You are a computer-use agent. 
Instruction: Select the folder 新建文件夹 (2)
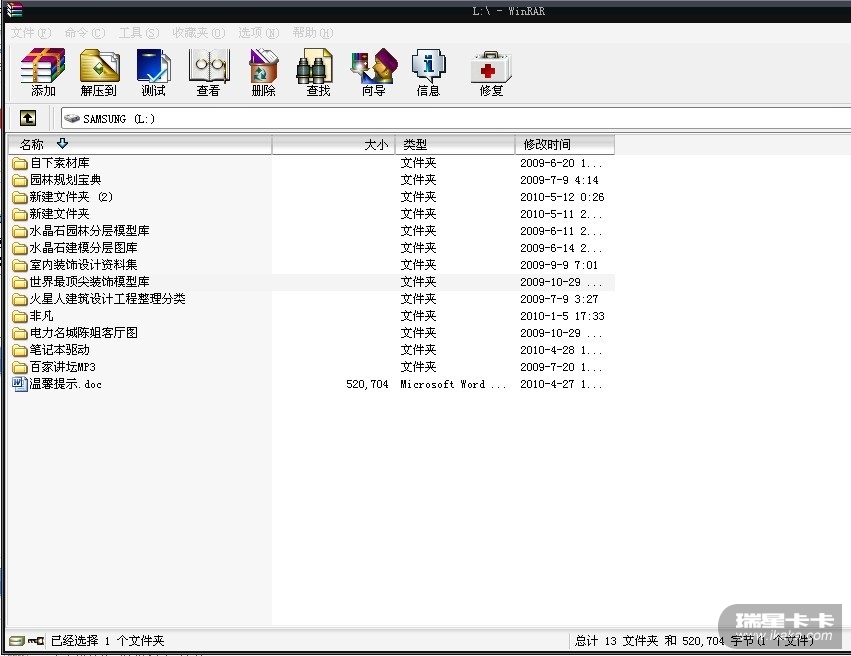(71, 197)
